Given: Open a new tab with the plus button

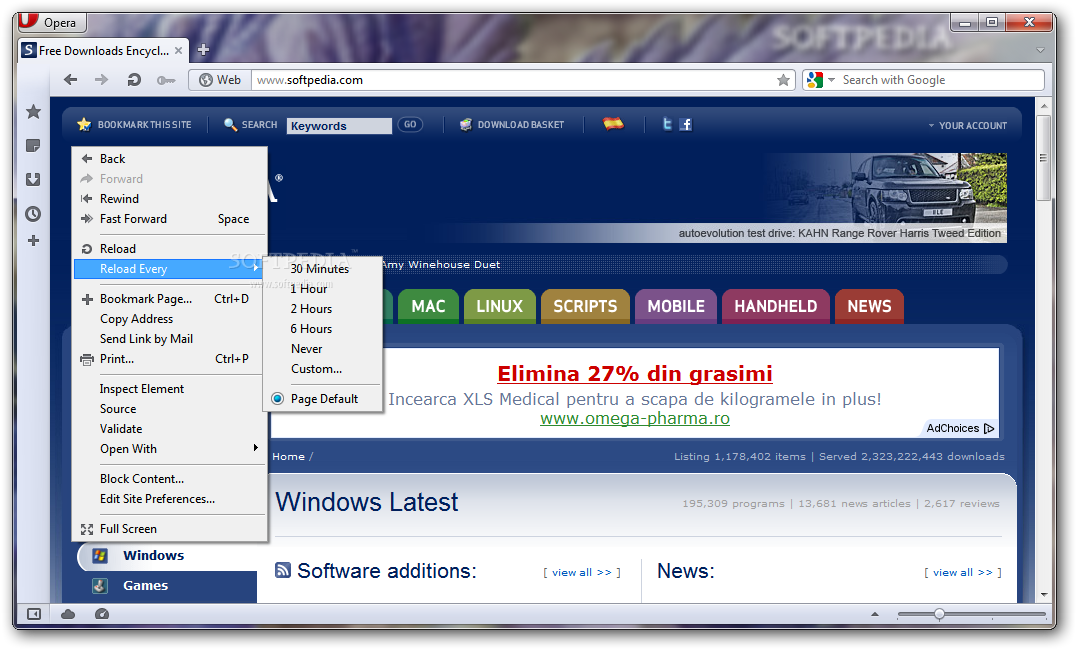Looking at the screenshot, I should tap(203, 49).
